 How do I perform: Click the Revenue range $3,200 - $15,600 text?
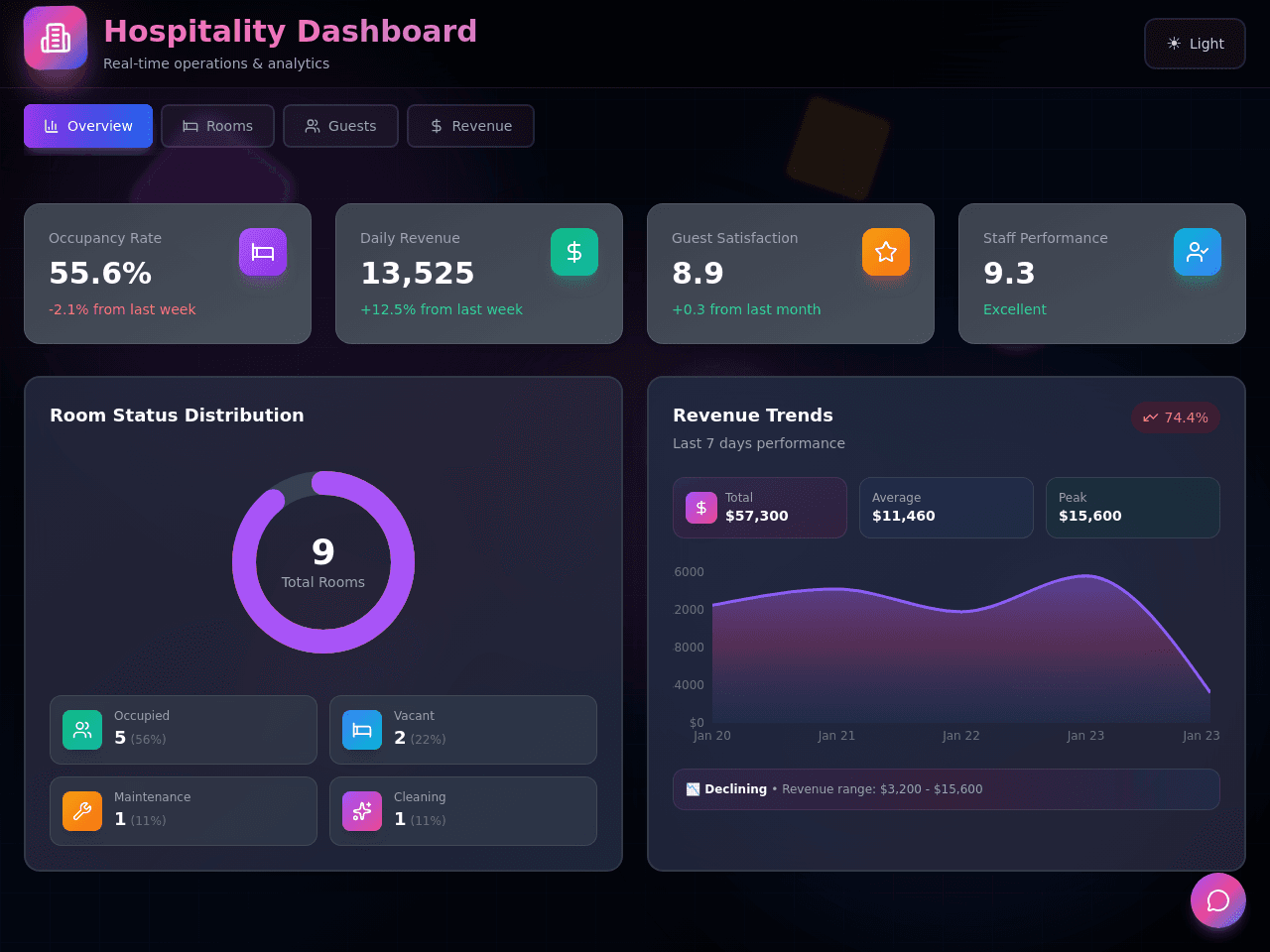[x=882, y=789]
